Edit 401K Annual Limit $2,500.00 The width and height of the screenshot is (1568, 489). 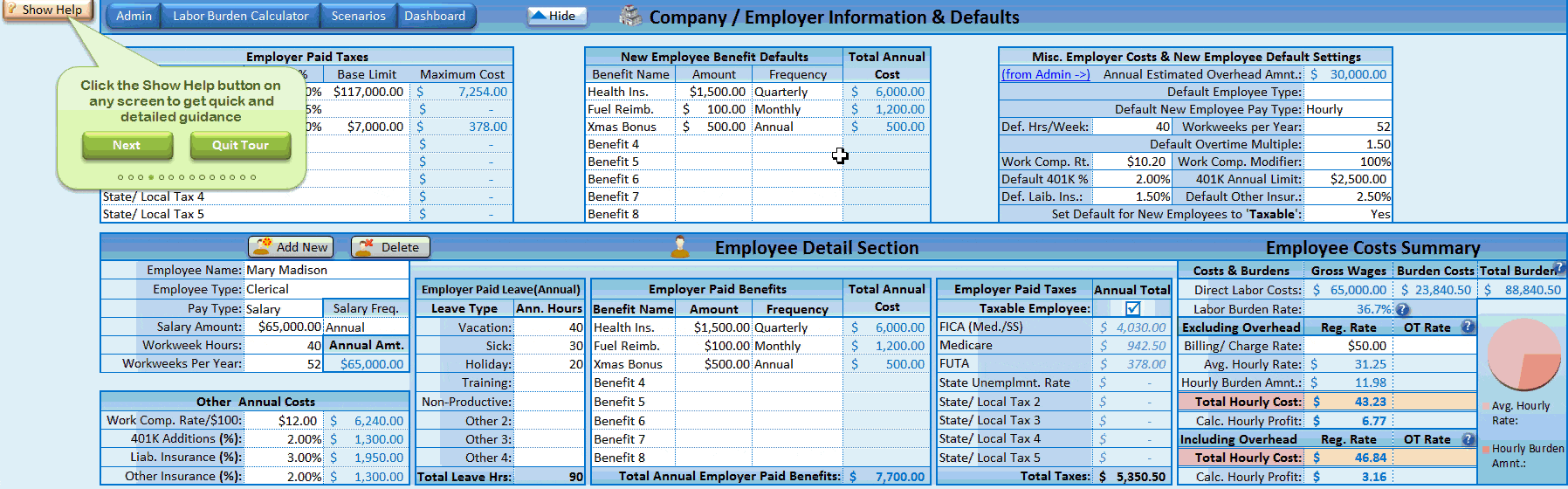click(x=1348, y=179)
